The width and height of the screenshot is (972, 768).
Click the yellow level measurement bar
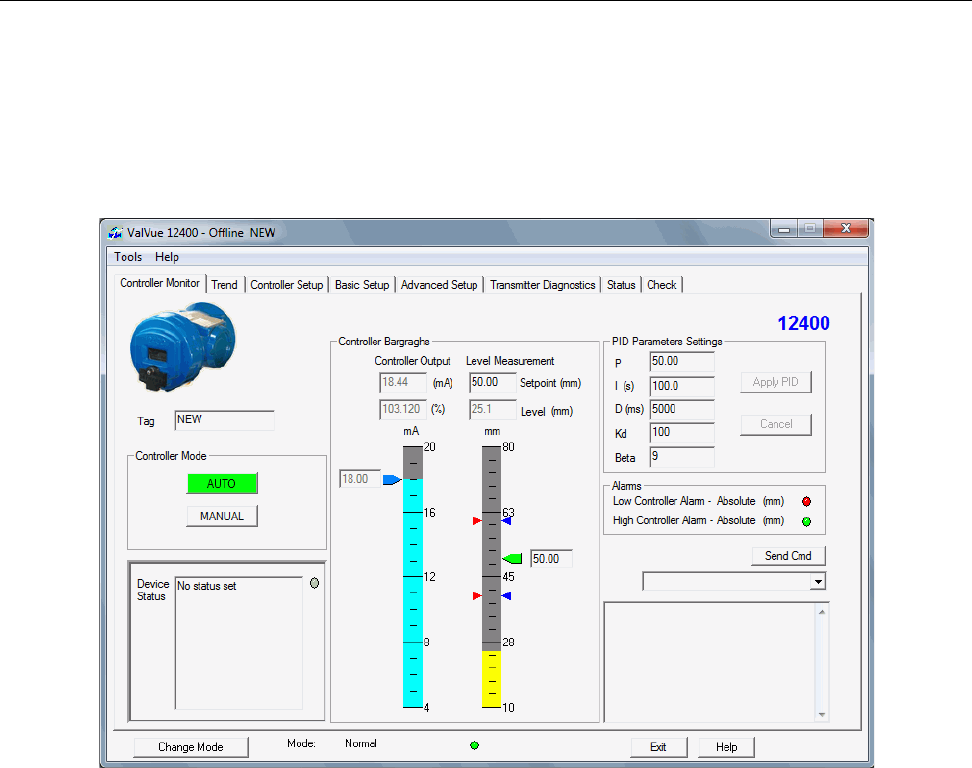pyautogui.click(x=492, y=679)
